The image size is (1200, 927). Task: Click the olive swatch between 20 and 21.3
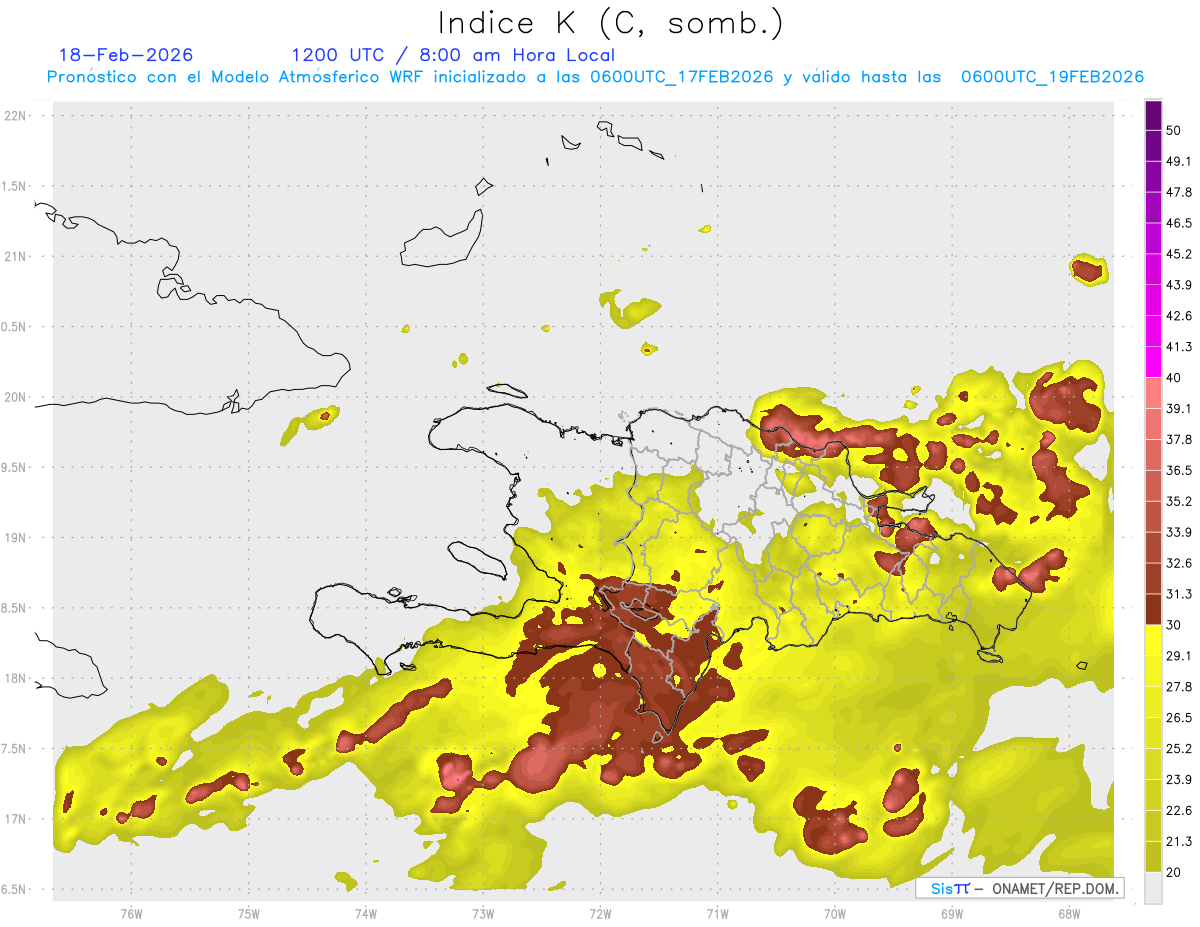click(x=1153, y=856)
